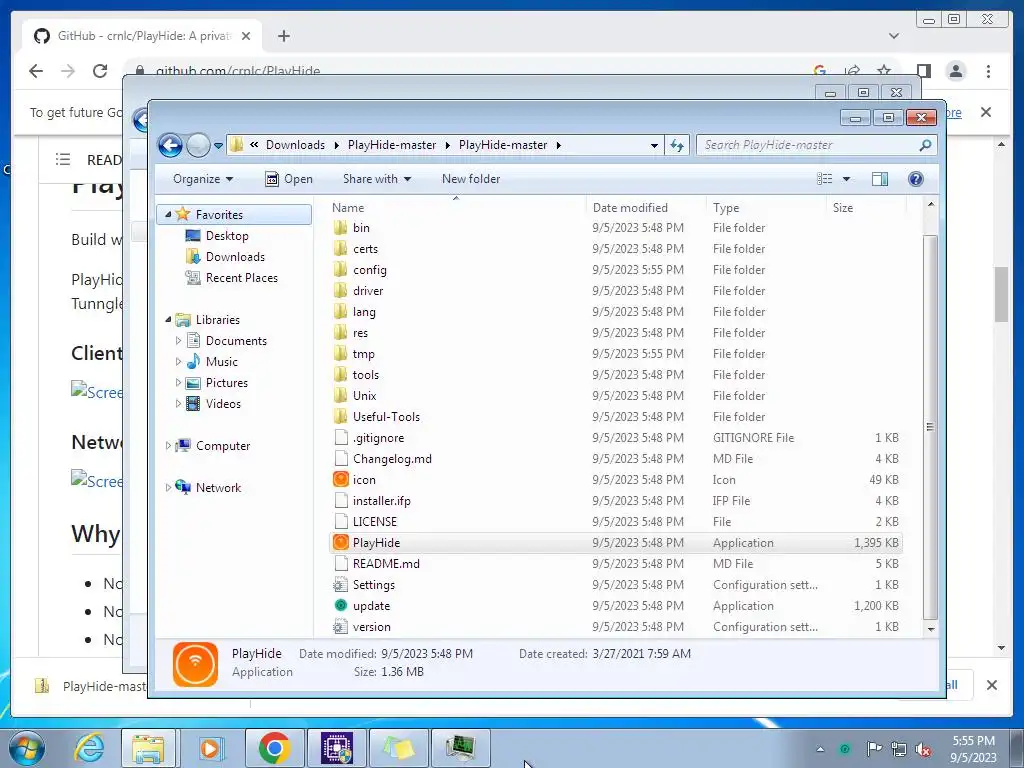Select the README.md file

[386, 564]
